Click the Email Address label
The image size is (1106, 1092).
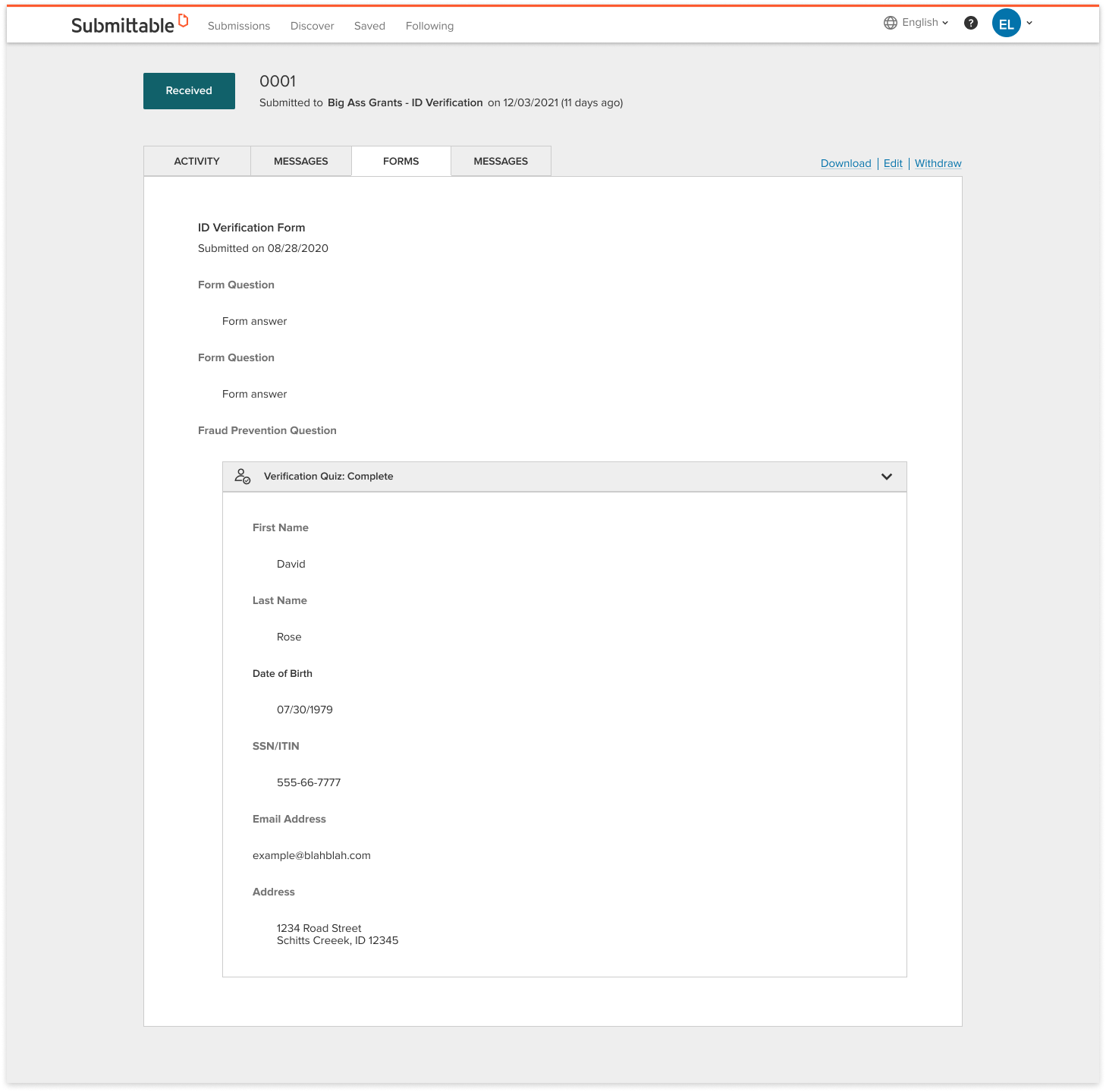289,819
